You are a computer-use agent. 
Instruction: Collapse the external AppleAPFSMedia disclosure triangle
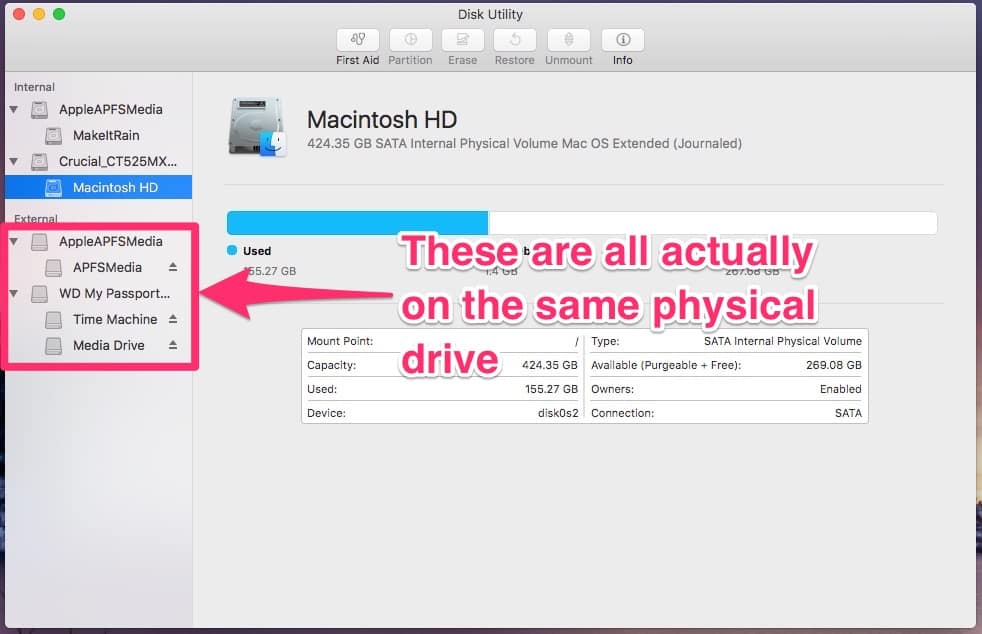(14, 241)
